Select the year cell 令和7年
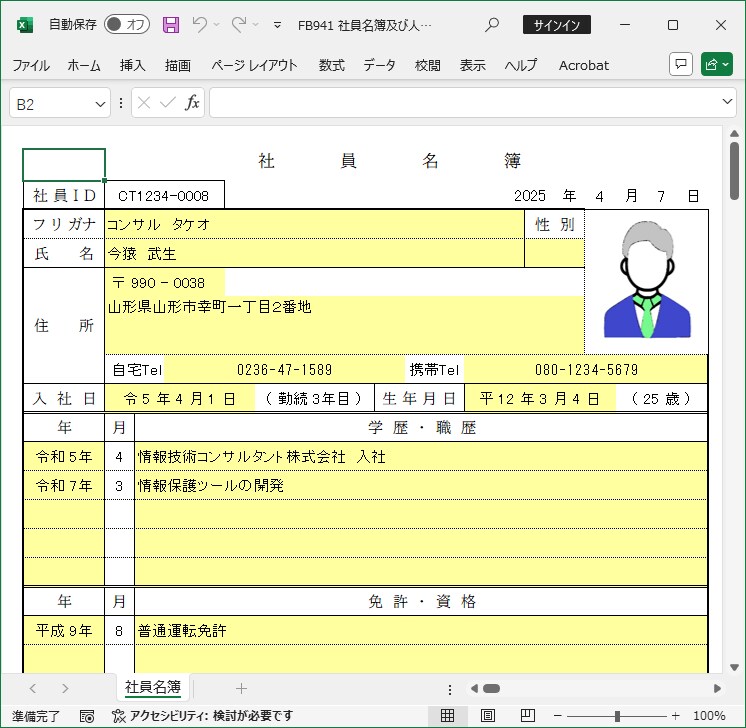Image resolution: width=746 pixels, height=728 pixels. (x=64, y=486)
